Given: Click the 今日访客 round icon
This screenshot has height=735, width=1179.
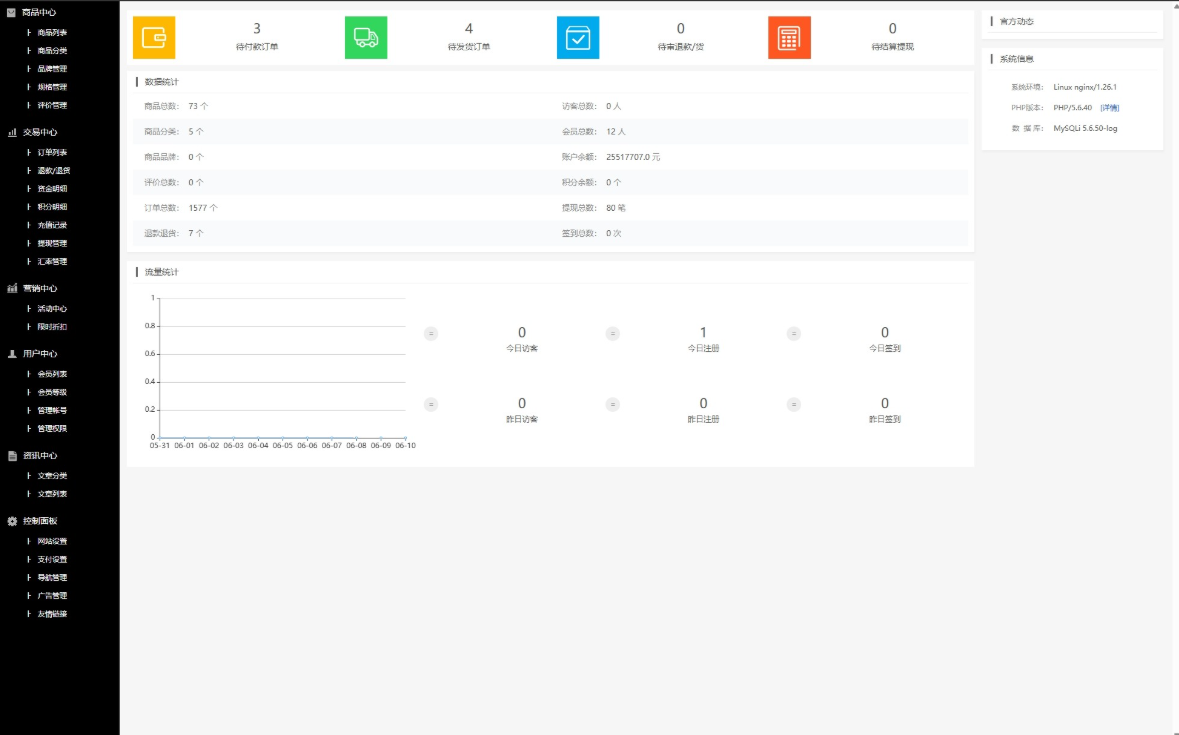Looking at the screenshot, I should [431, 334].
